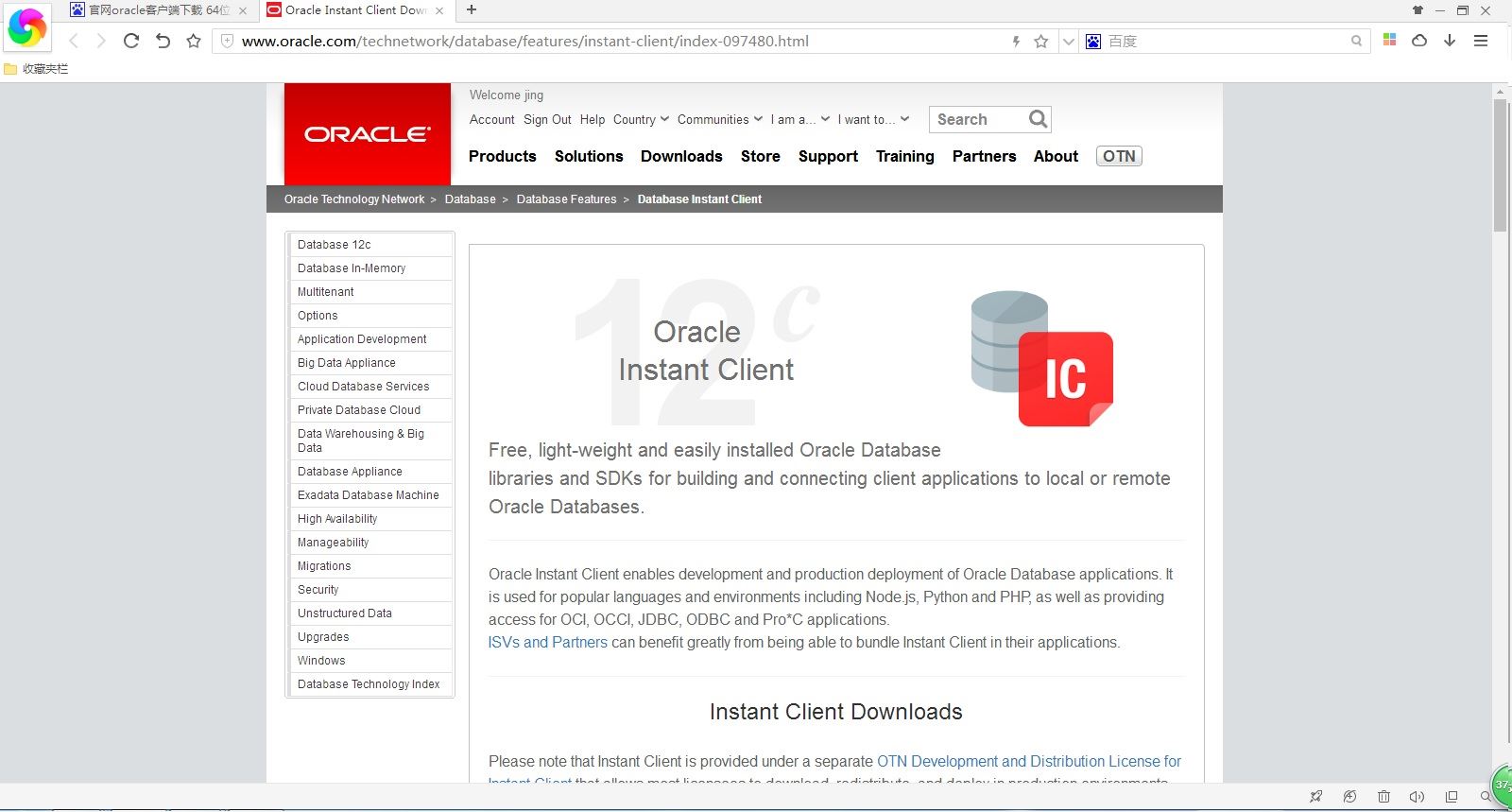
Task: Click the colorful browser logo icon
Action: [x=26, y=27]
